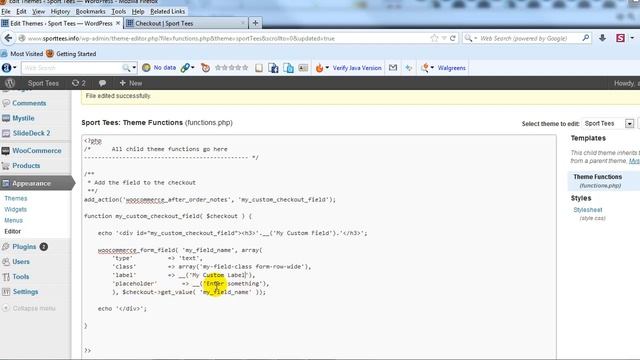Open the History menu
The image size is (640, 360).
click(x=60, y=11)
